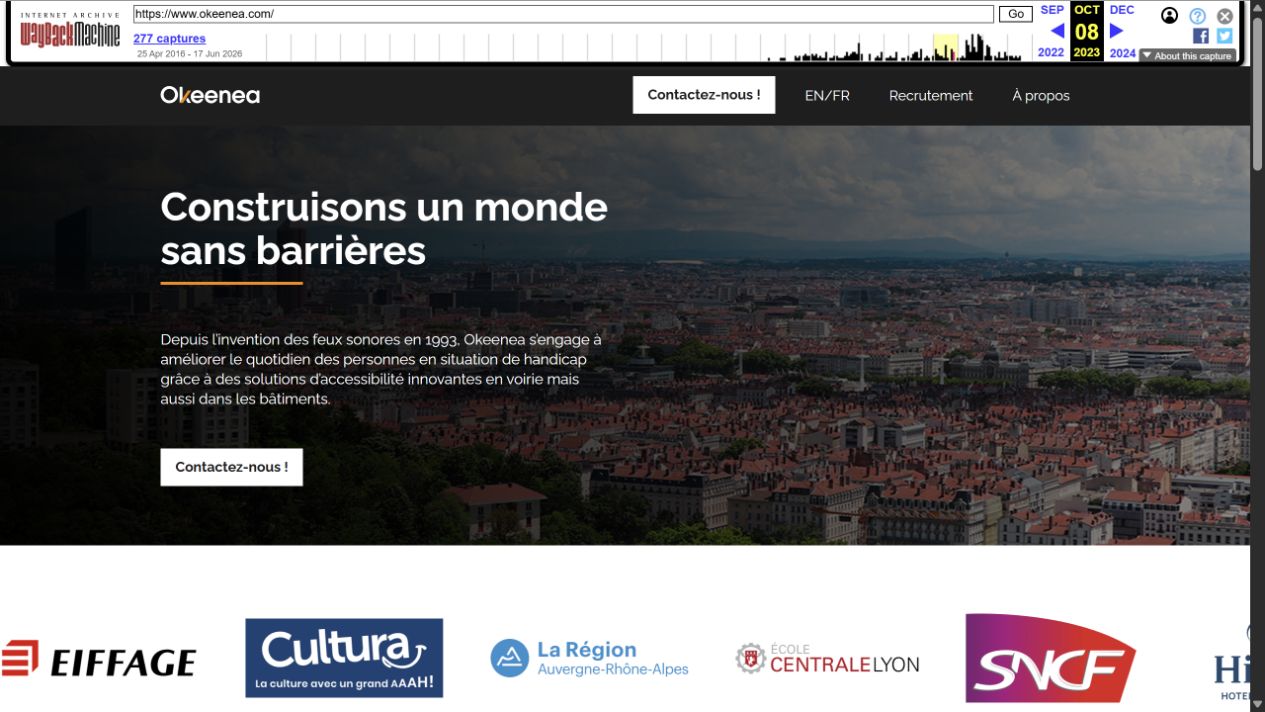This screenshot has width=1265, height=712.
Task: Jump to the DEC capture month
Action: [1122, 10]
